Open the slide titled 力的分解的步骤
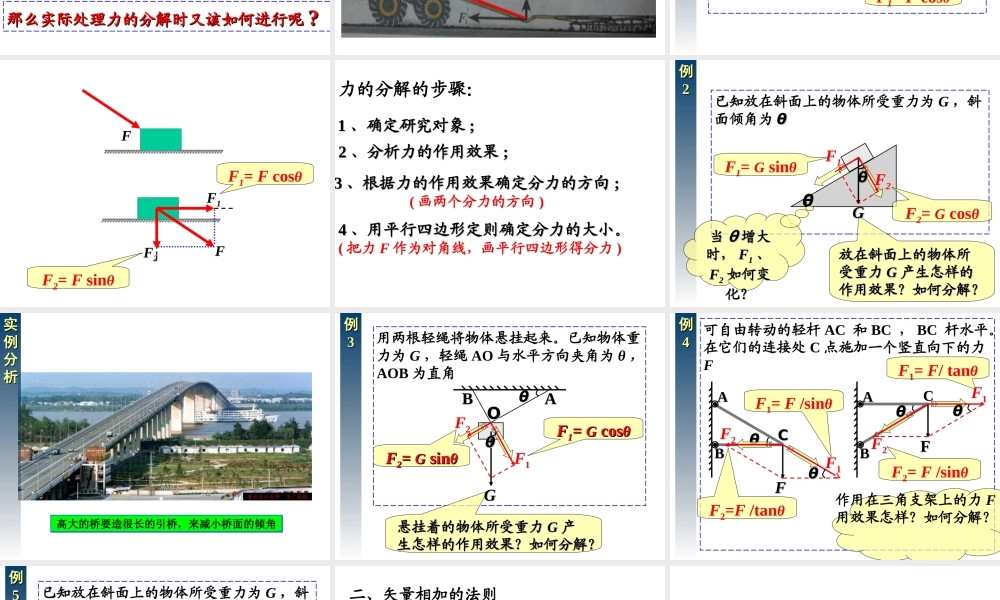This screenshot has width=1000, height=600. pyautogui.click(x=499, y=183)
